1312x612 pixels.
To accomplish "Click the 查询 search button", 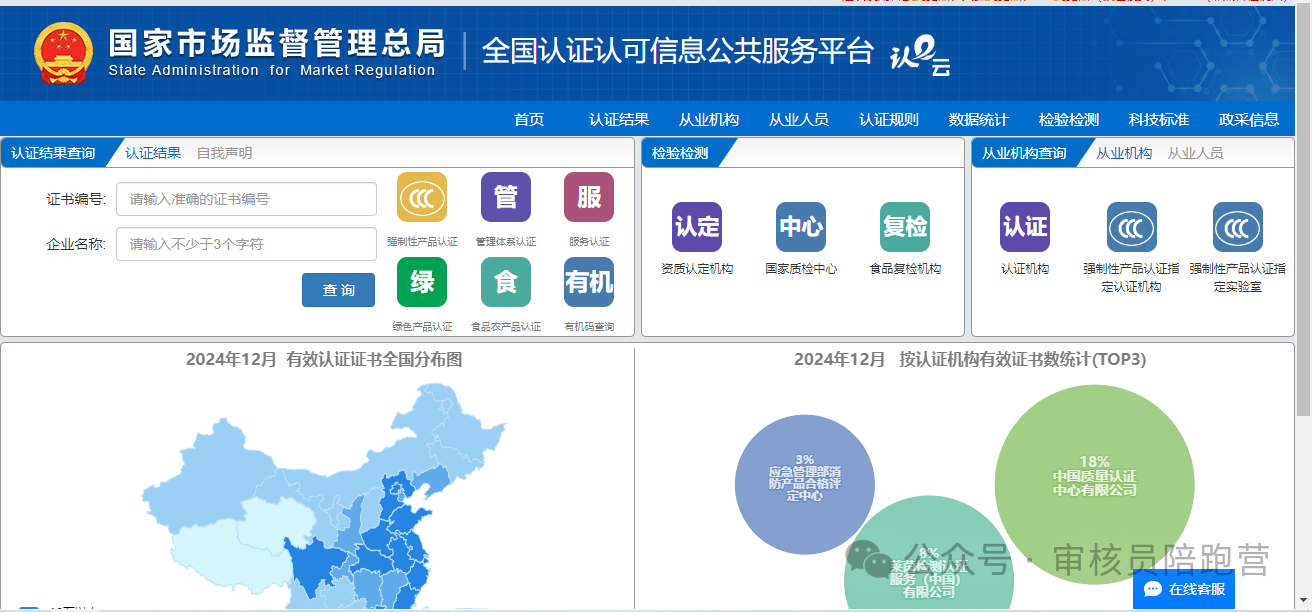I will (x=338, y=290).
